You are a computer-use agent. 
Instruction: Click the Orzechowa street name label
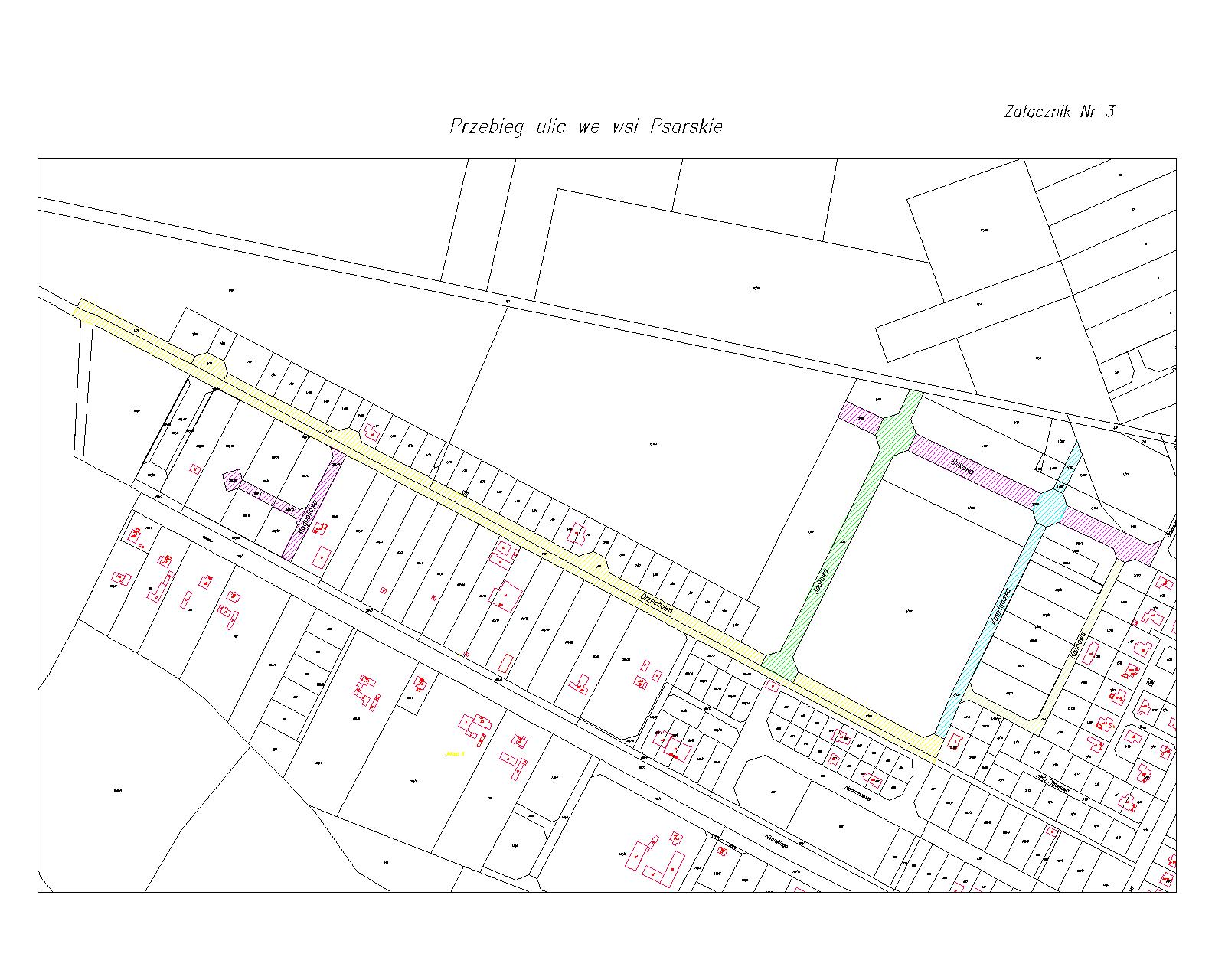pyautogui.click(x=655, y=603)
